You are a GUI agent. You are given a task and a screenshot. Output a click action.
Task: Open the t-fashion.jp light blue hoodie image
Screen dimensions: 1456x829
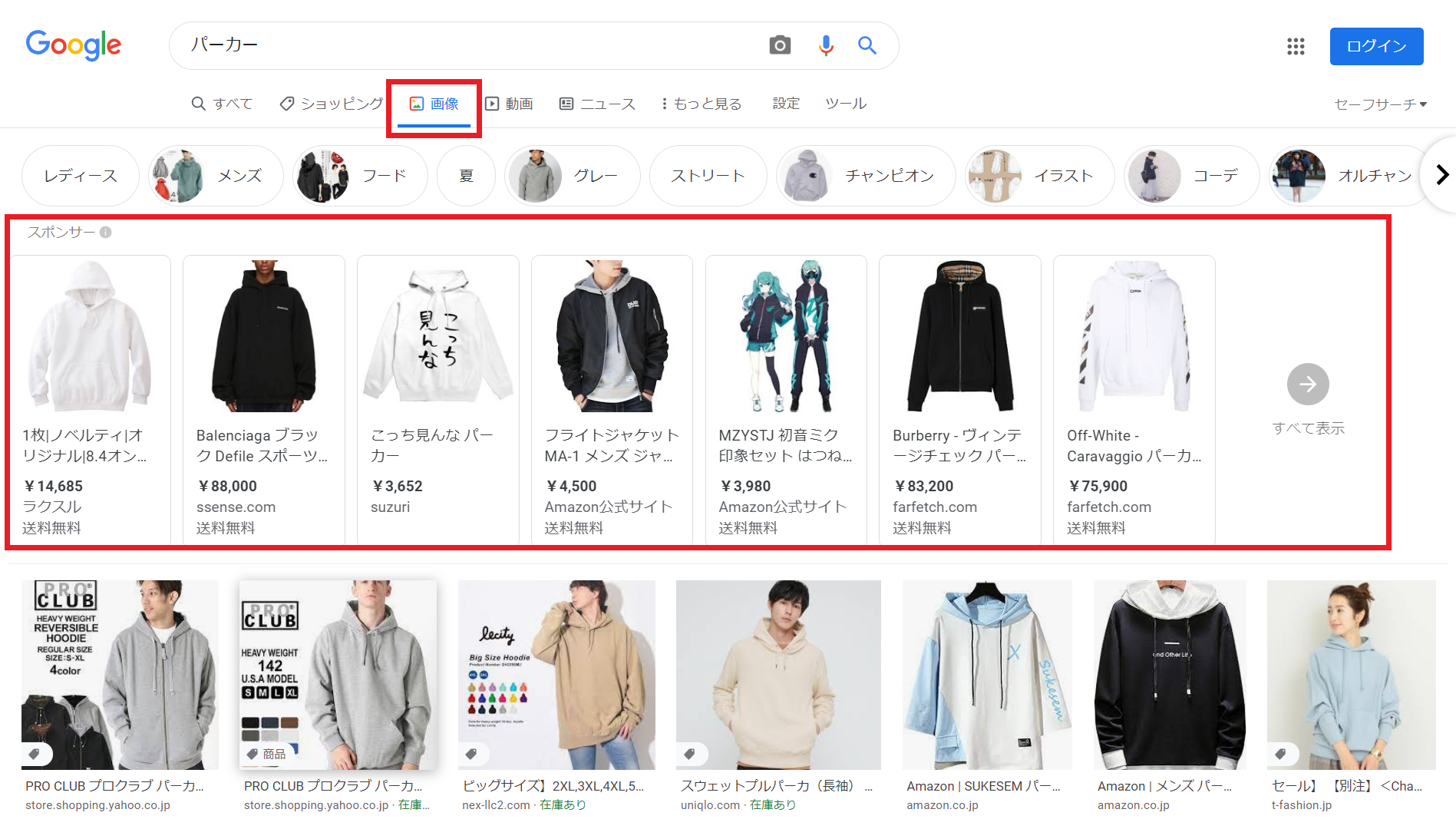1352,675
